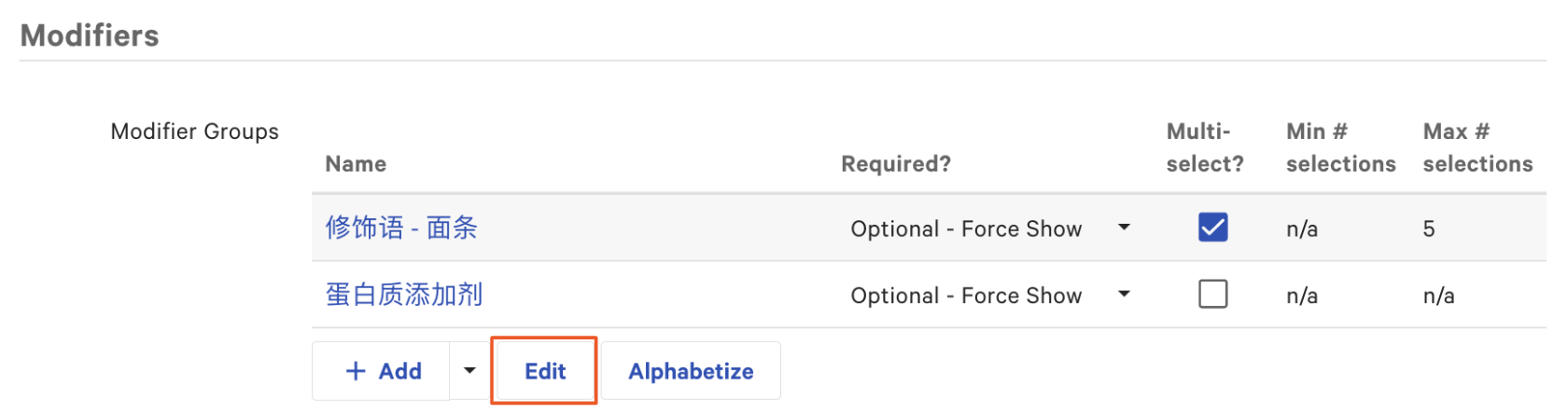Open the split arrow next to Add
Image resolution: width=1568 pixels, height=414 pixels.
coord(469,371)
